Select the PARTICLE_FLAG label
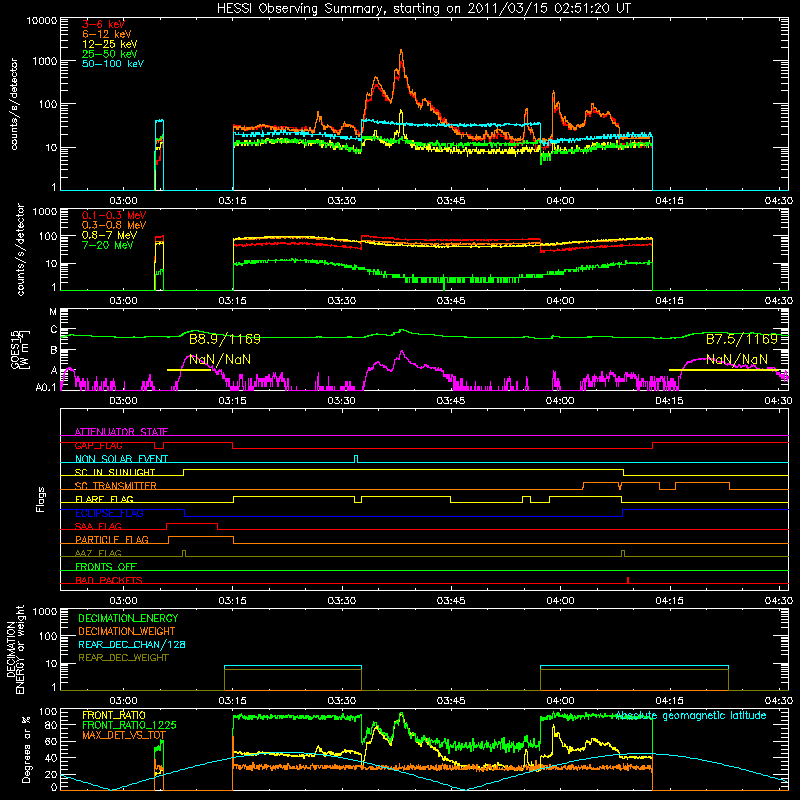Screen dimensions: 800x800 point(112,539)
